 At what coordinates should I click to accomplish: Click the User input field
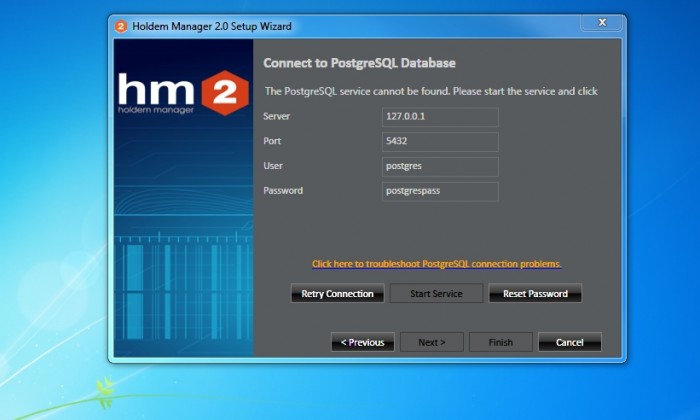tap(440, 166)
